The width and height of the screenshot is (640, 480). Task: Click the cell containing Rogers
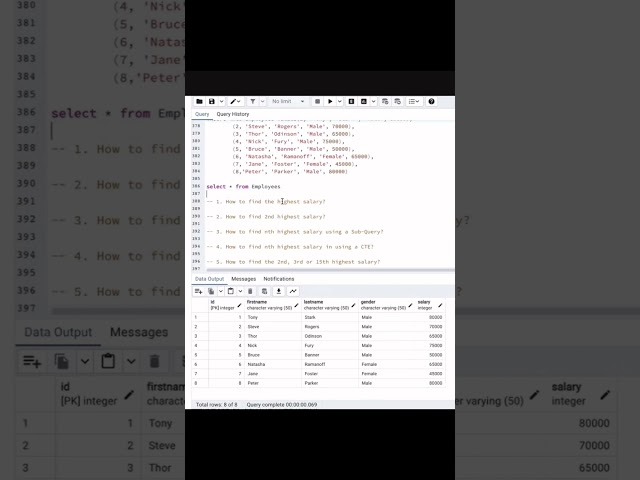coord(330,327)
